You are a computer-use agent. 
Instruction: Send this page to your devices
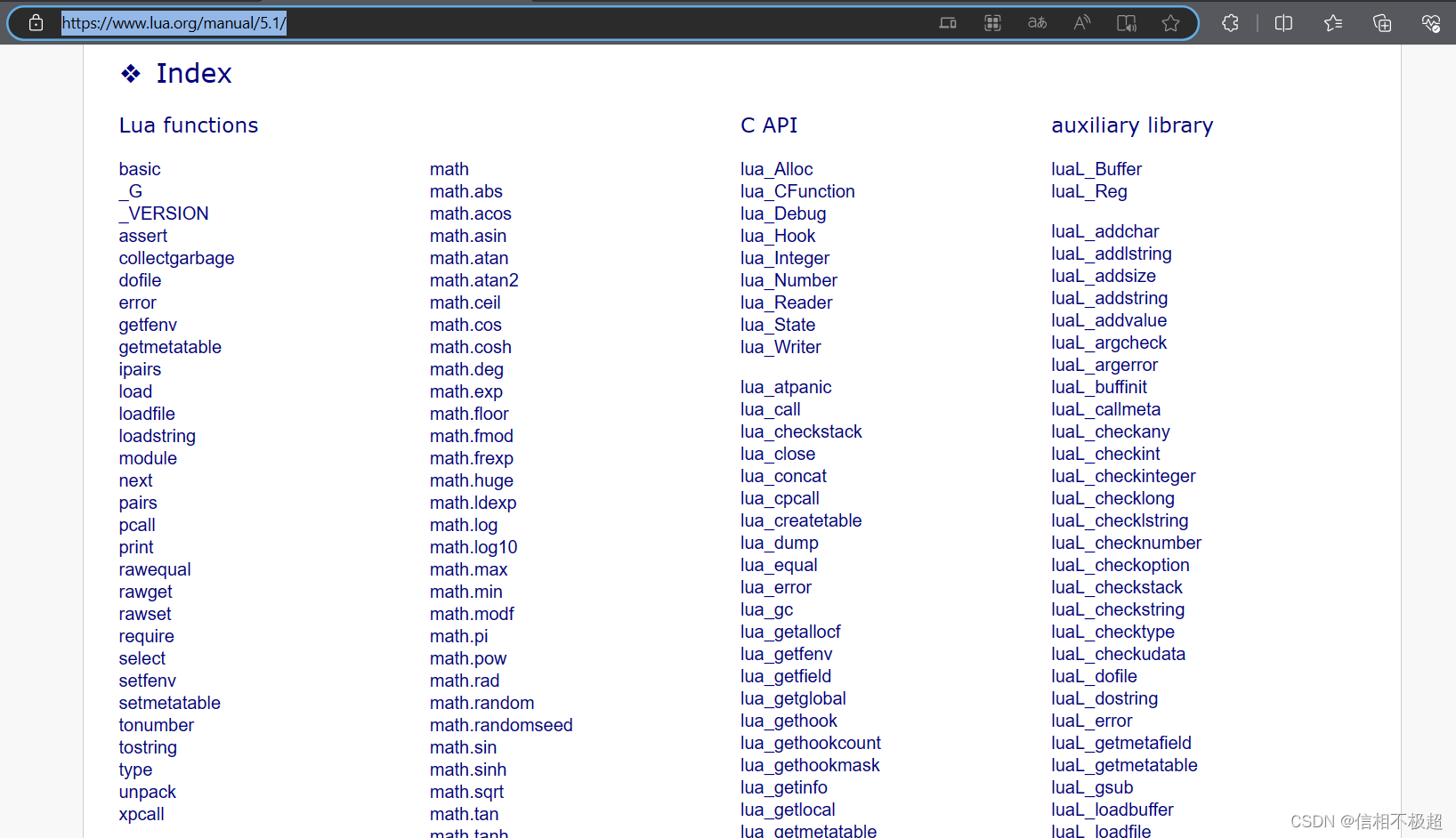point(948,23)
